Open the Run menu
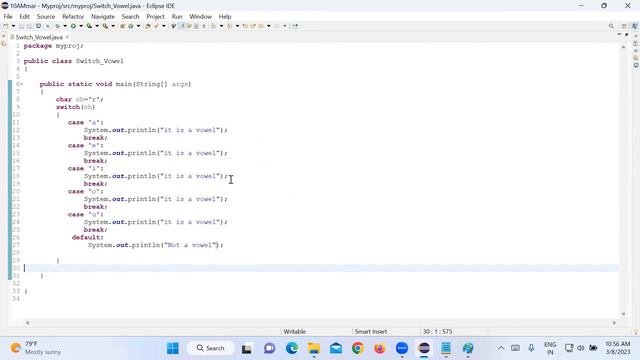This screenshot has height=360, width=640. 177,16
